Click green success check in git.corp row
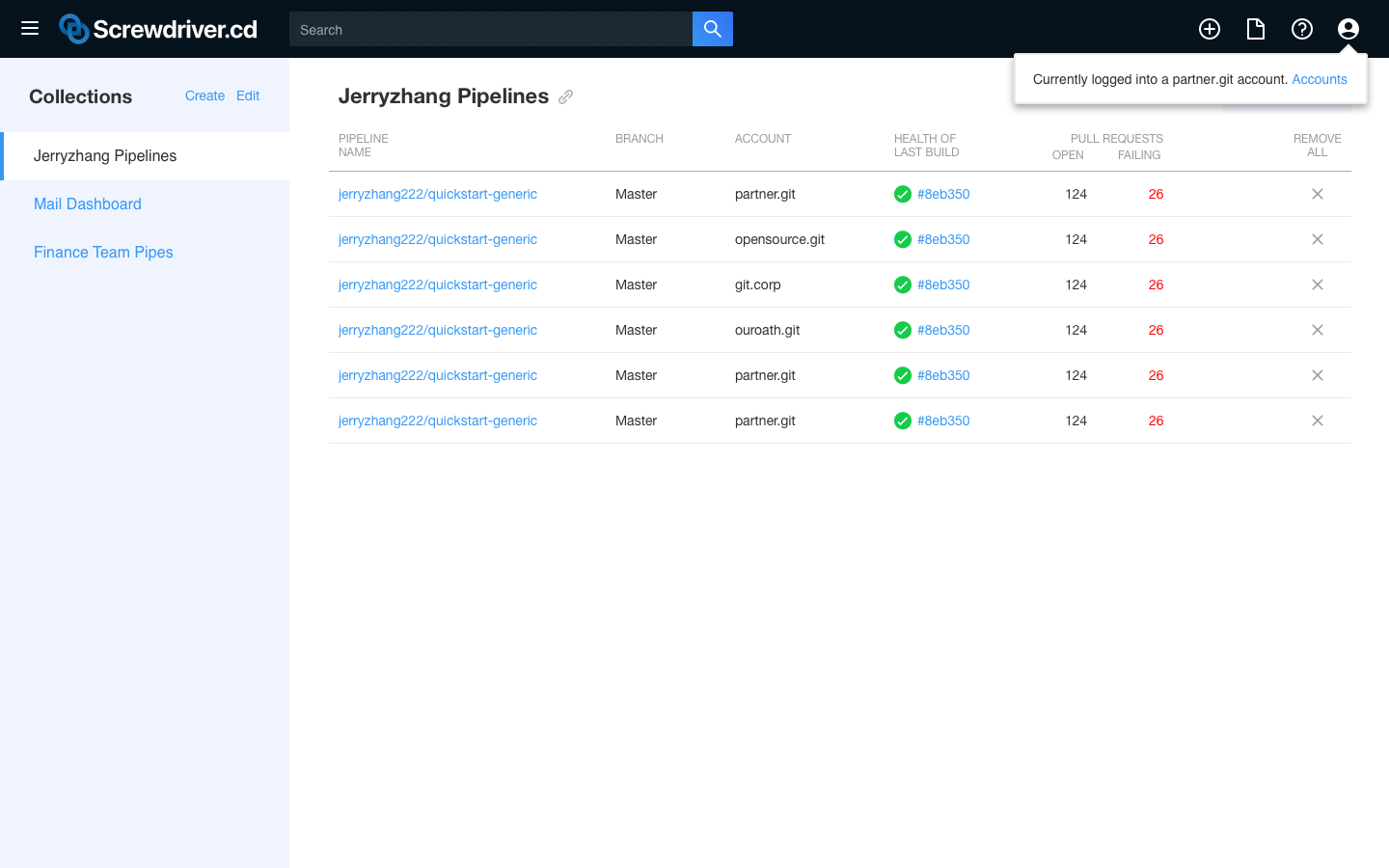Image resolution: width=1389 pixels, height=868 pixels. pos(903,285)
